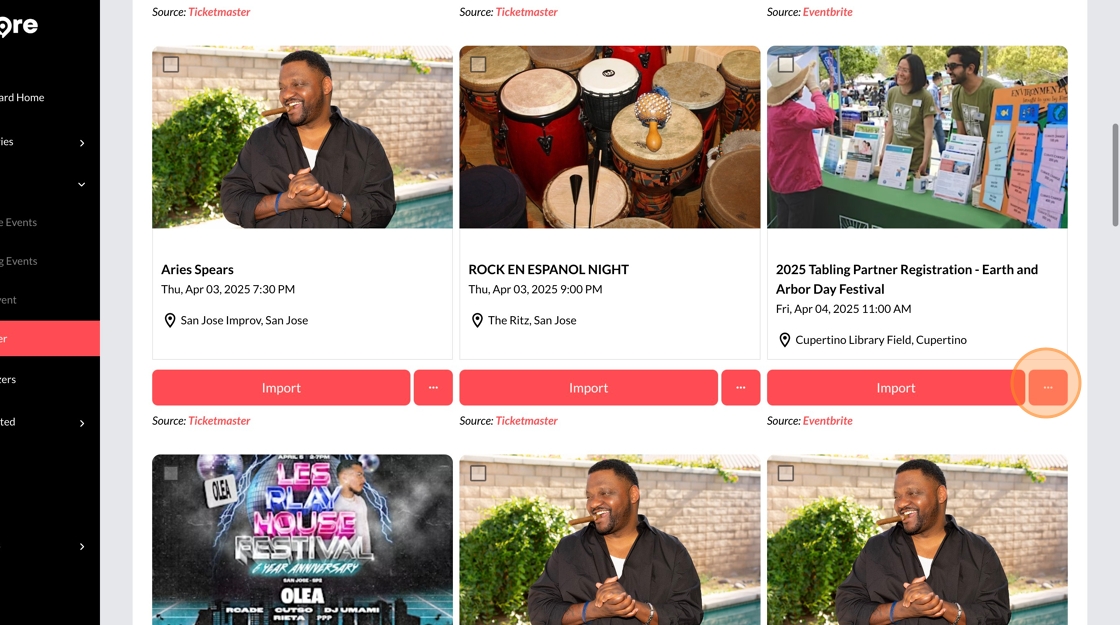Expand the bottom sidebar chevron arrow
1120x625 pixels.
tap(81, 546)
